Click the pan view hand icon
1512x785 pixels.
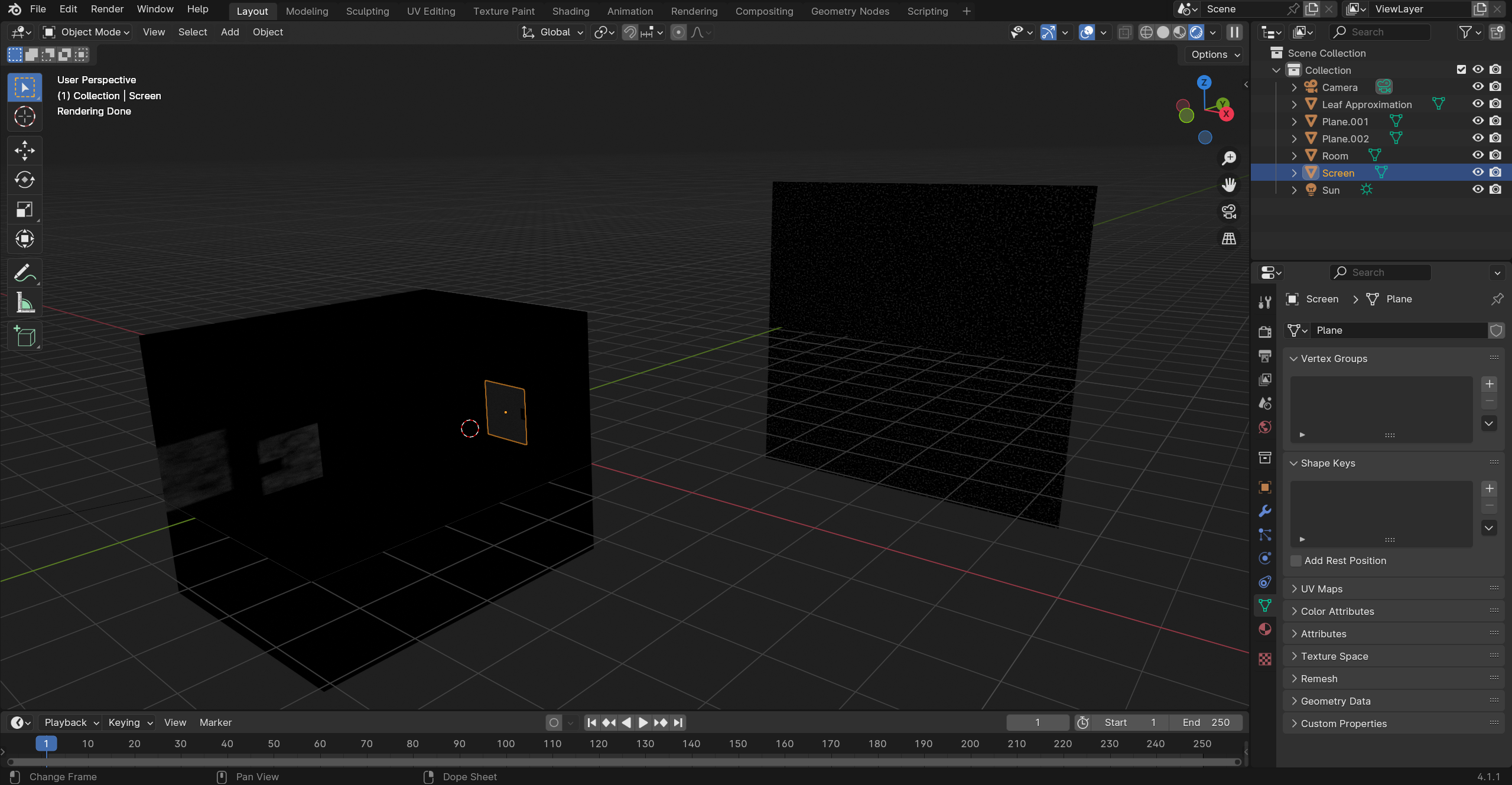(x=1229, y=185)
